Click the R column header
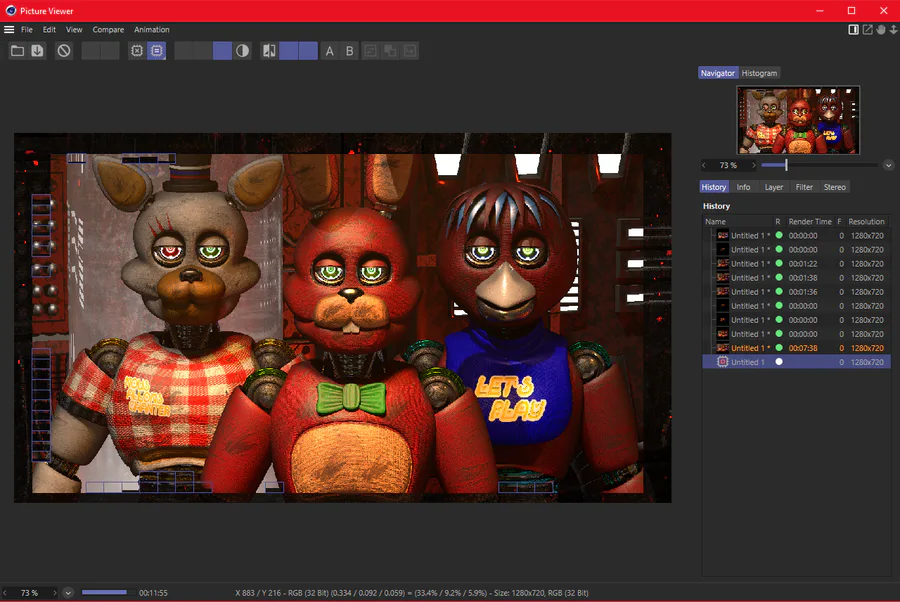Viewport: 900px width, 602px height. point(778,222)
